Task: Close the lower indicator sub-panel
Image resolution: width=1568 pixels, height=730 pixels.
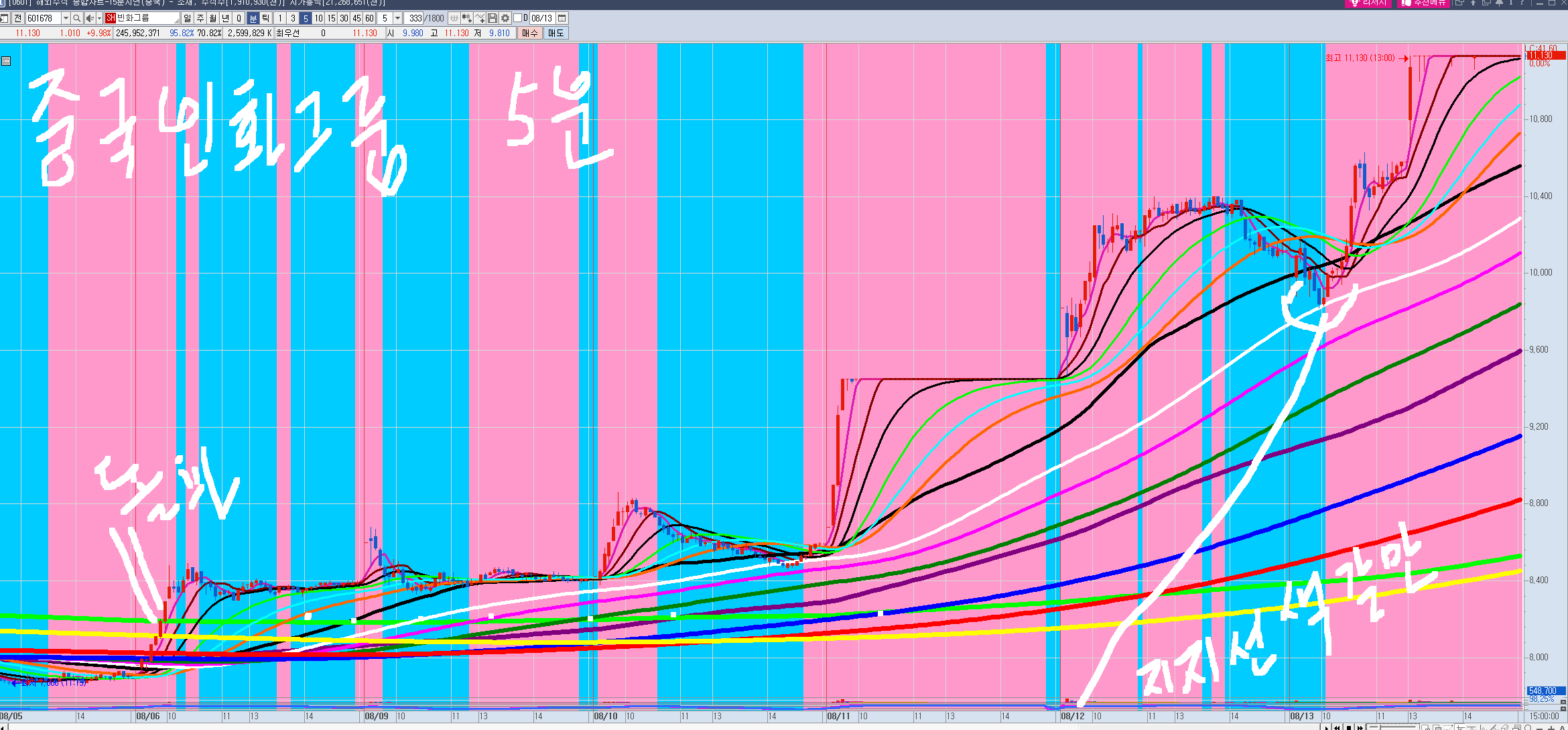Action: (x=1563, y=709)
